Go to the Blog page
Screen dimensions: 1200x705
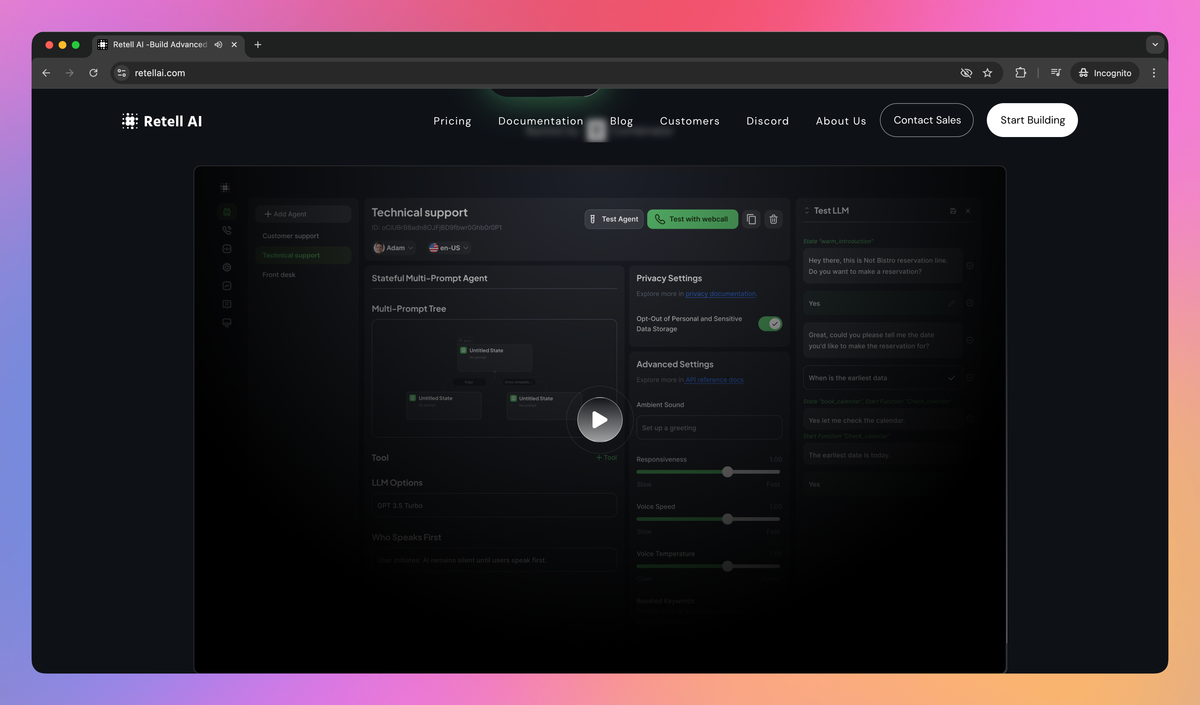[x=621, y=121]
